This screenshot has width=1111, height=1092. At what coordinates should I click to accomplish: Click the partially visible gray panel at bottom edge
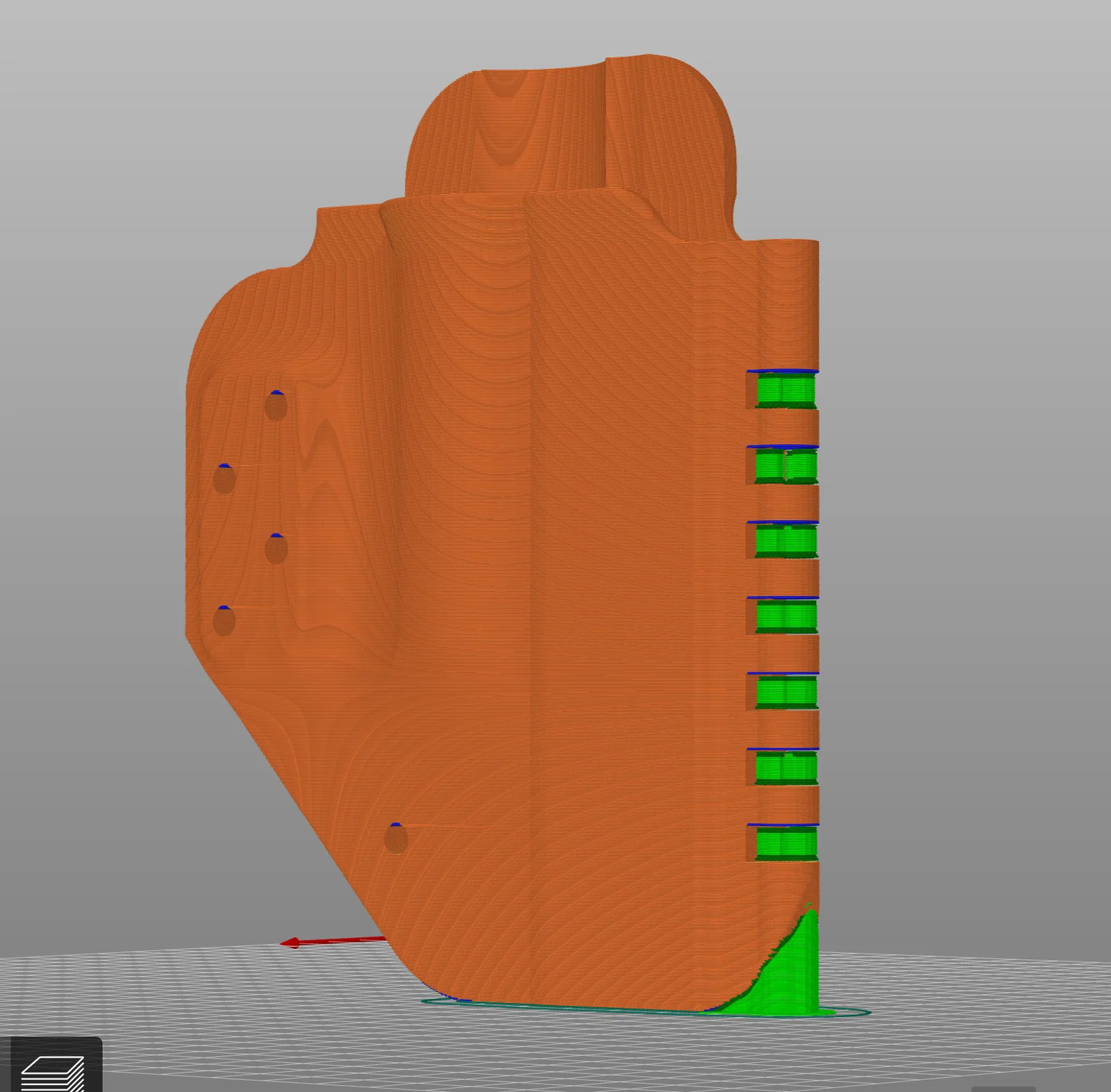(1003, 1089)
